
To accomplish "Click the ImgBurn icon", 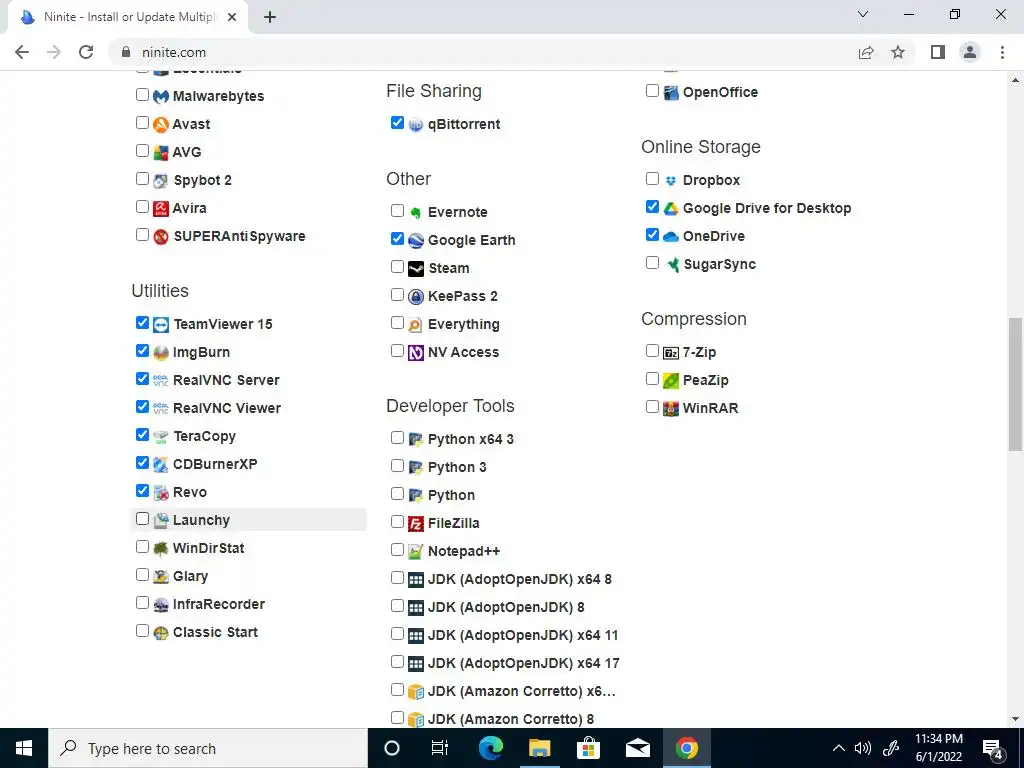I will [x=161, y=353].
